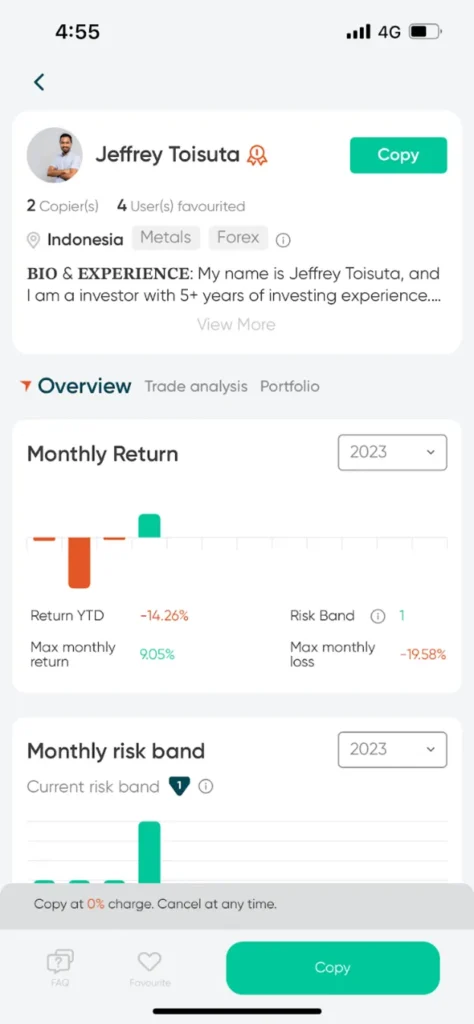
Task: Expand bio with View More
Action: (236, 325)
